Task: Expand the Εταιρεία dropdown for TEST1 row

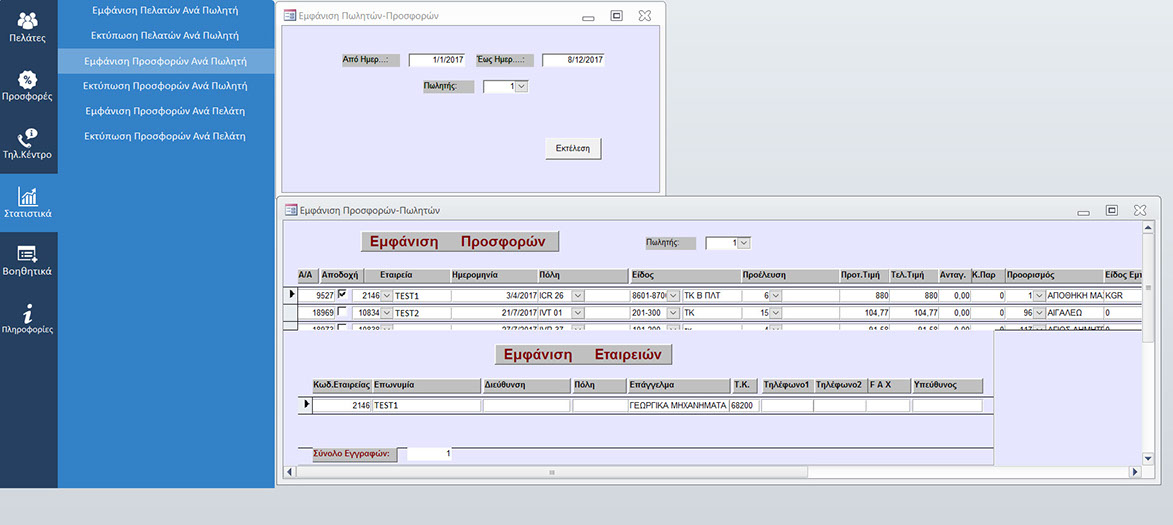Action: [x=387, y=296]
